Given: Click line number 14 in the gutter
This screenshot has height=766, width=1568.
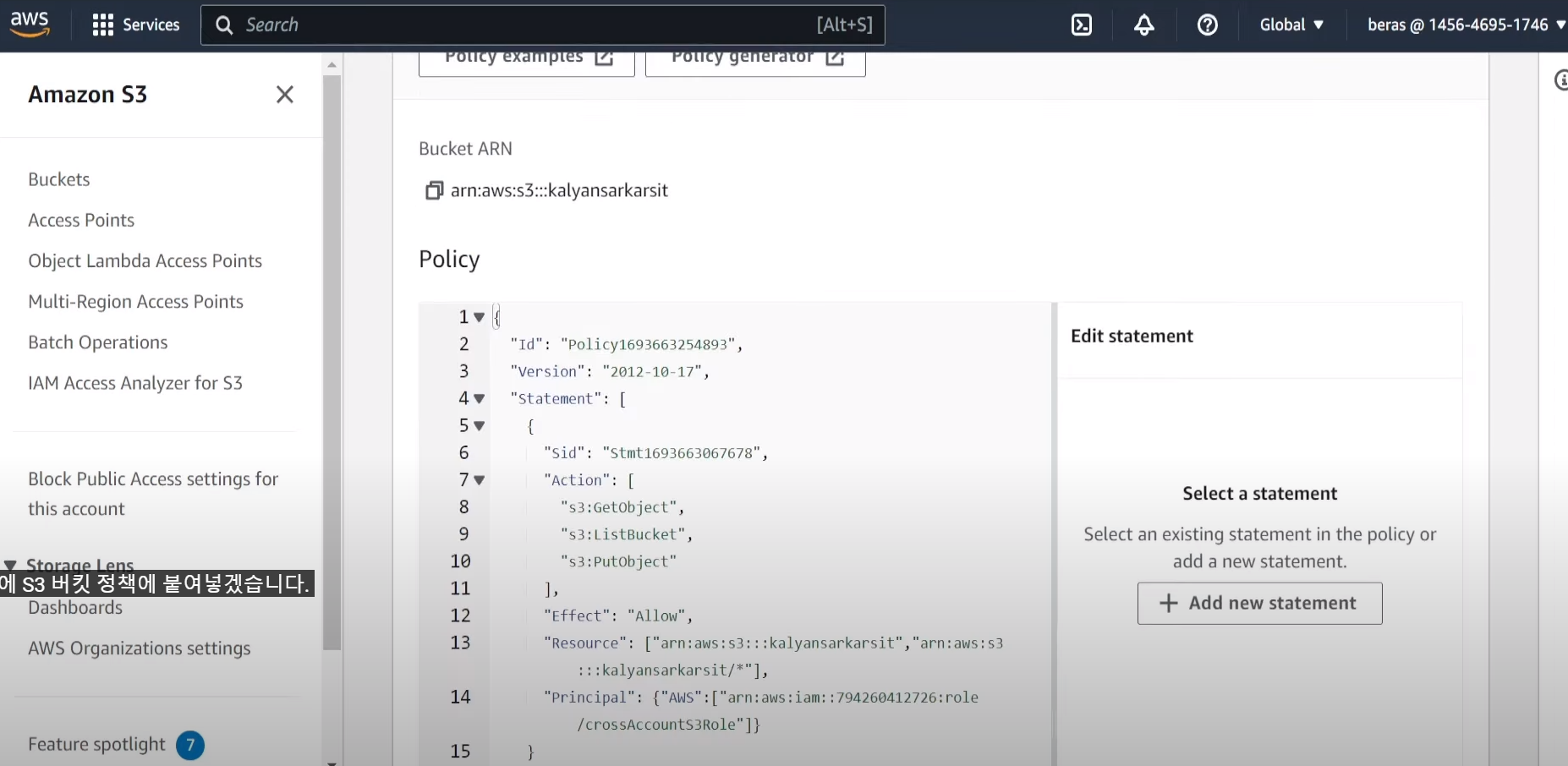Looking at the screenshot, I should [460, 697].
